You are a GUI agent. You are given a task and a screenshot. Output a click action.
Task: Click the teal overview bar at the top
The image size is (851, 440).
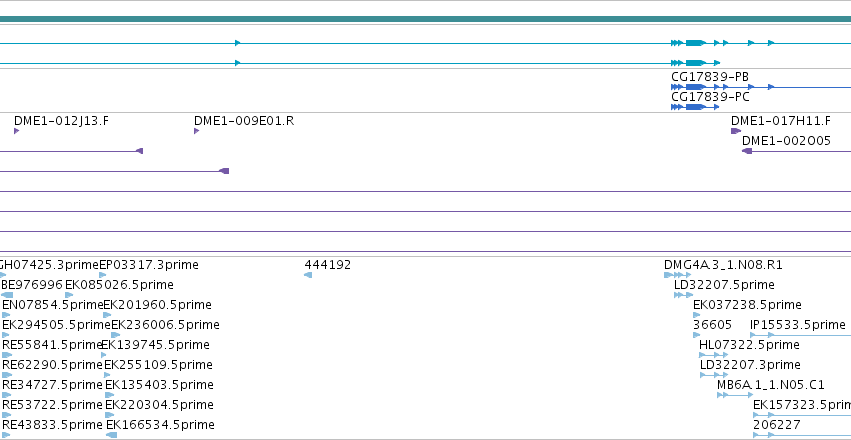coord(426,20)
